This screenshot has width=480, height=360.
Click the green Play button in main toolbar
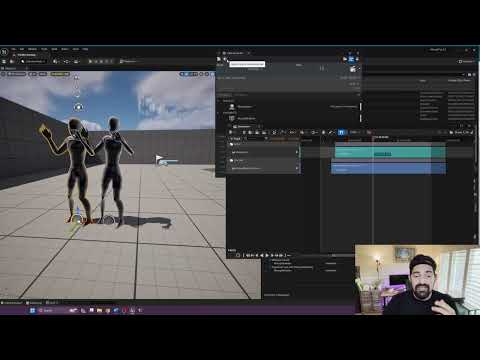coord(90,61)
